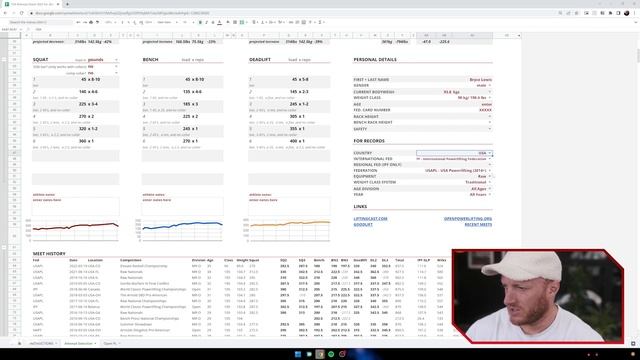This screenshot has height=360, width=640.
Task: Open Chrome three-dot menu
Action: coord(635,13)
